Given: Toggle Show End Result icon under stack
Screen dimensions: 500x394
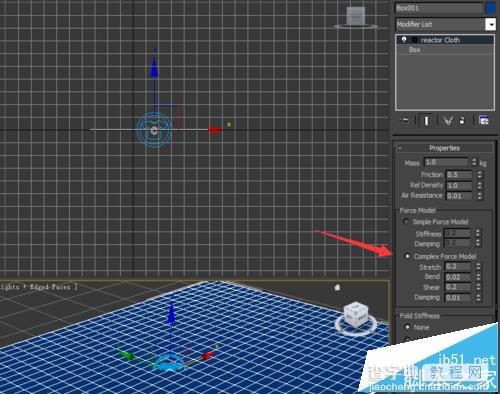Looking at the screenshot, I should click(426, 120).
